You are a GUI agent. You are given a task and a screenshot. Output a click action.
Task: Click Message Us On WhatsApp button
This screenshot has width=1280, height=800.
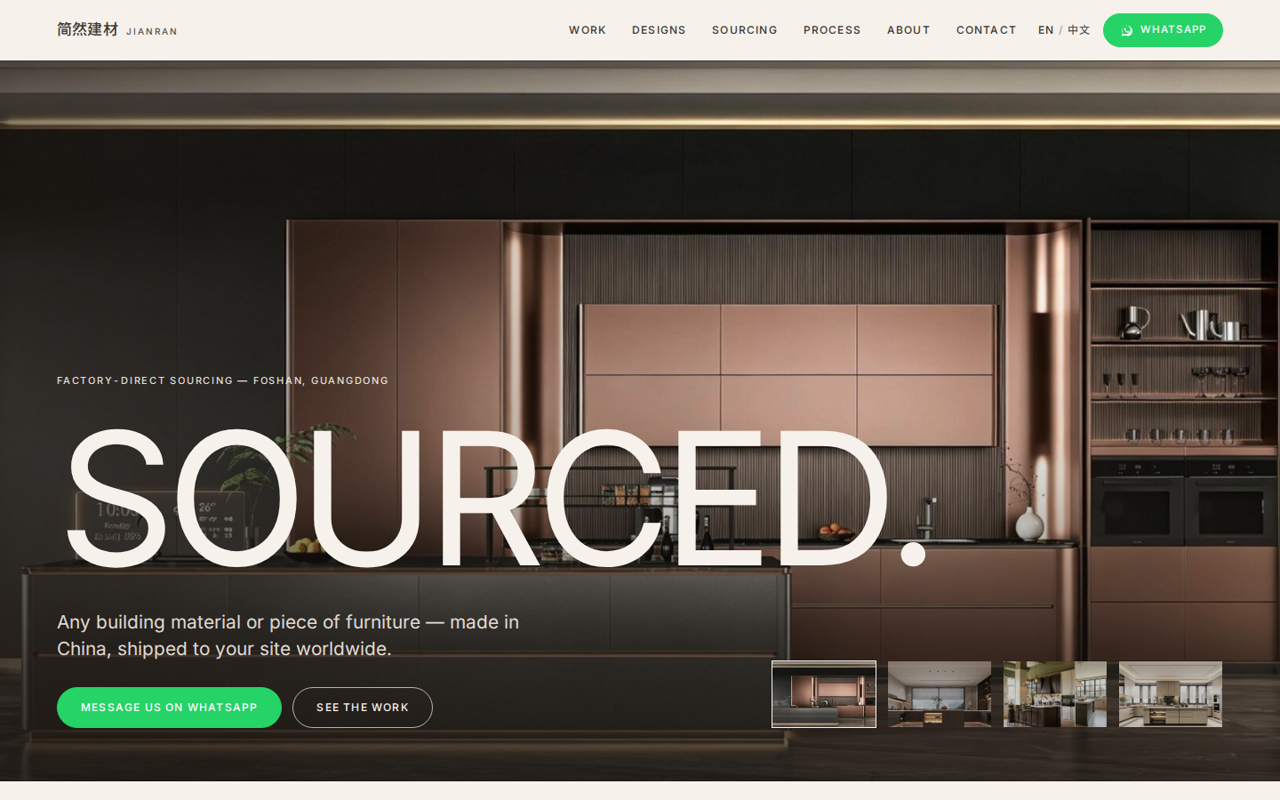coord(169,707)
